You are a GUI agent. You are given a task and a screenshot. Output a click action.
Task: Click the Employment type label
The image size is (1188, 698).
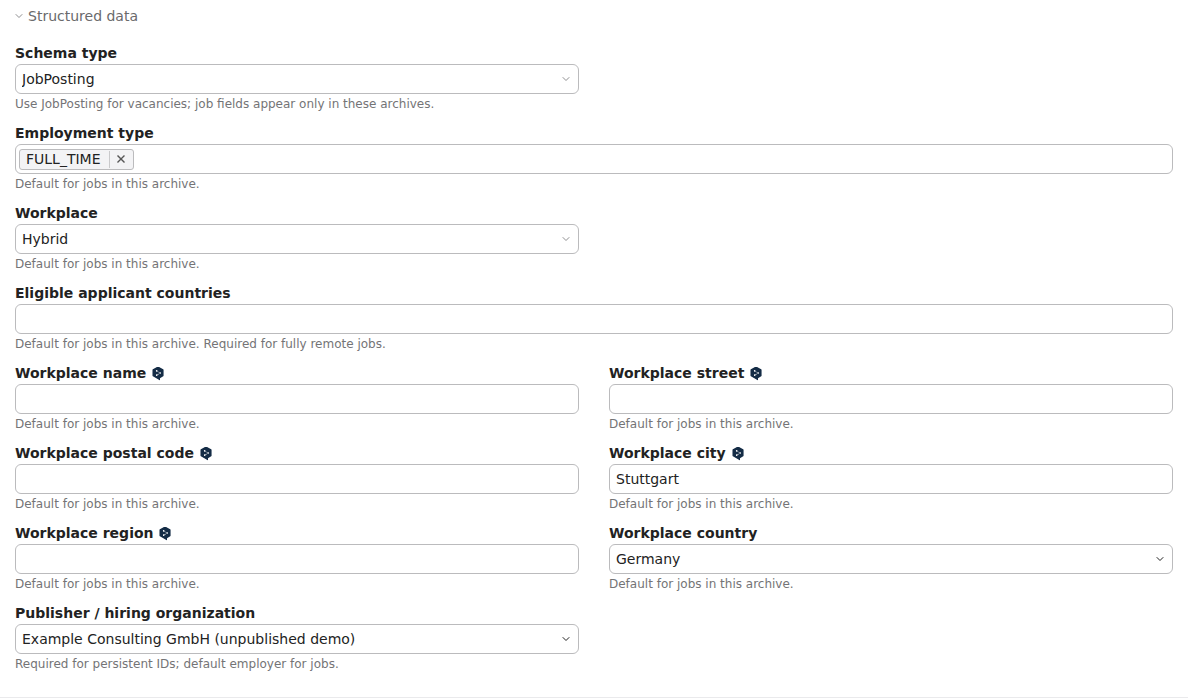(x=84, y=133)
